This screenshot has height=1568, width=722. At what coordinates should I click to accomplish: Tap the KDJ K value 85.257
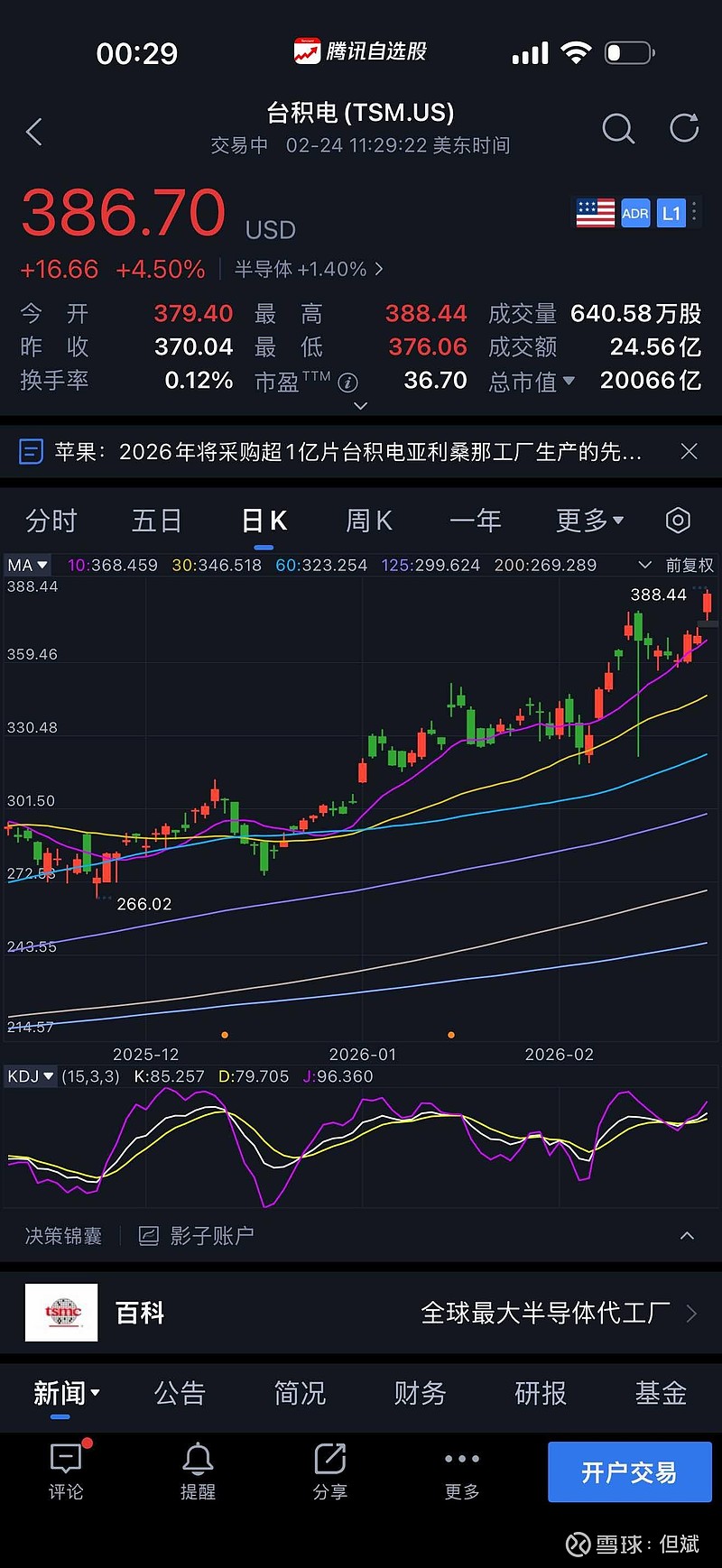(x=169, y=1076)
